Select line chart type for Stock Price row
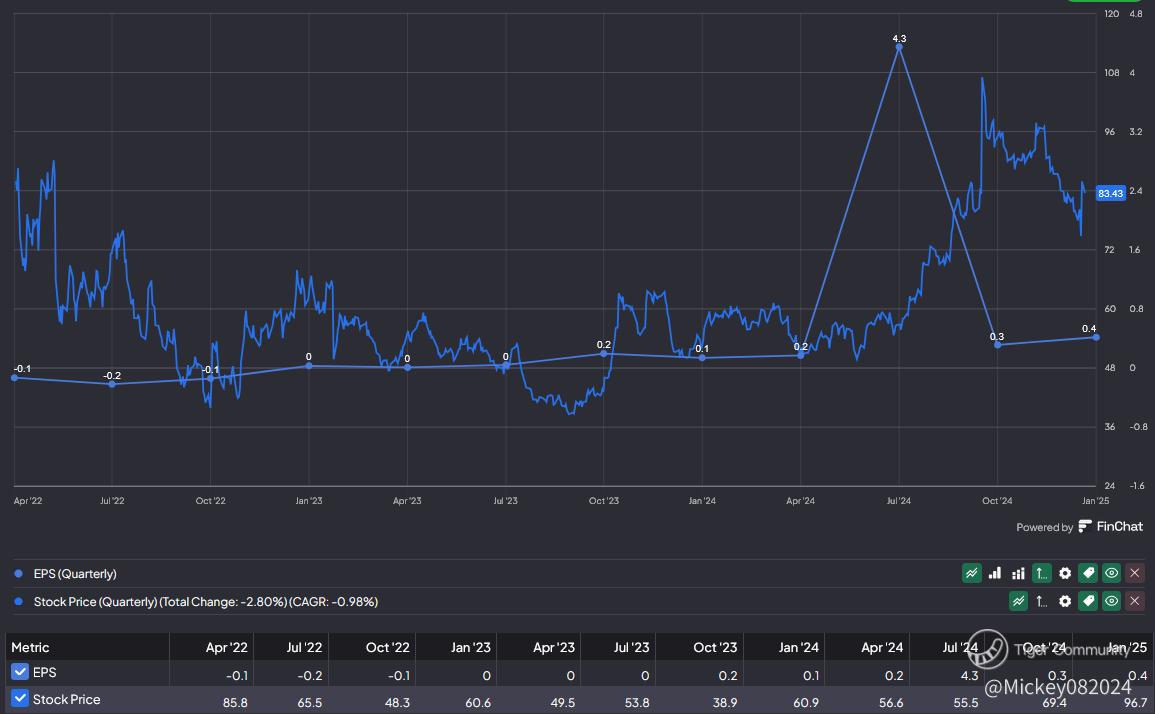The image size is (1155, 714). pos(1018,601)
